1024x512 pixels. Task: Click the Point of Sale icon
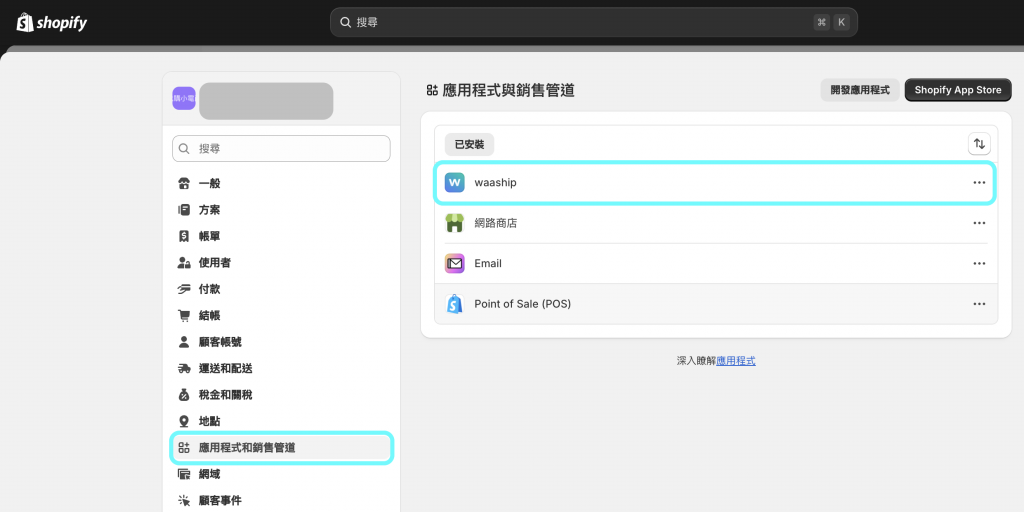coord(455,304)
